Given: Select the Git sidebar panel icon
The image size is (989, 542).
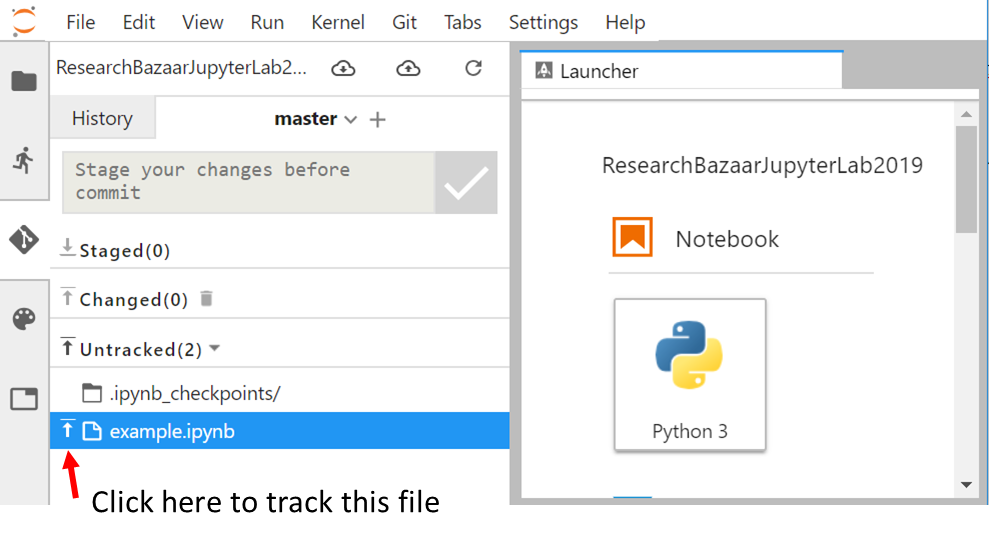Looking at the screenshot, I should [x=24, y=239].
